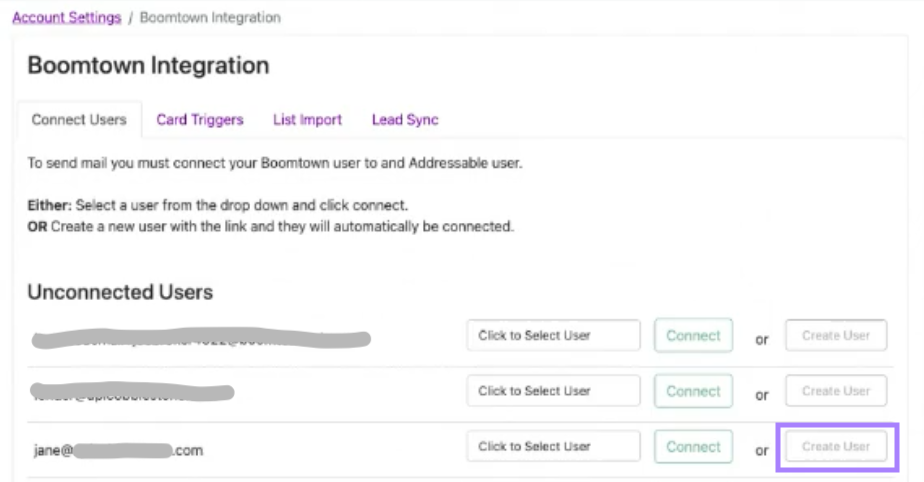Select the Lead Sync tab
This screenshot has height=482, width=924.
405,120
